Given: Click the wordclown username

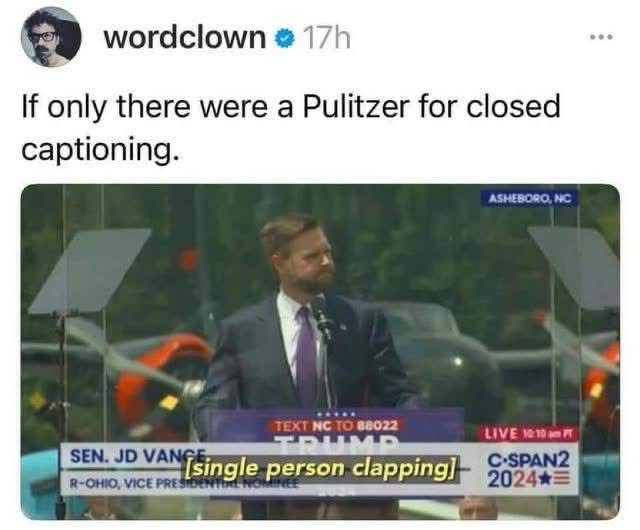Looking at the screenshot, I should [x=185, y=38].
